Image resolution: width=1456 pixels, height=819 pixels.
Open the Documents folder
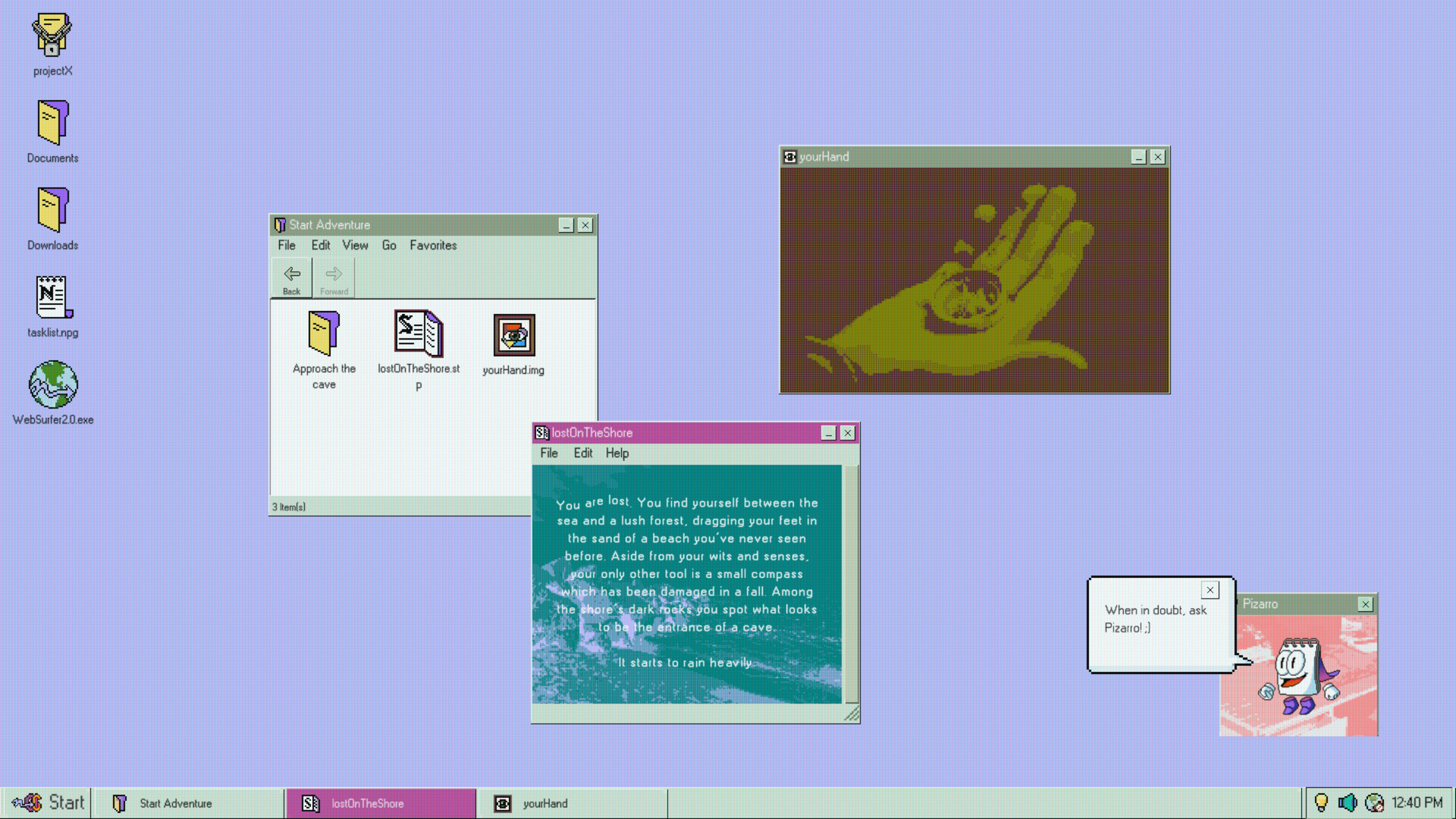pyautogui.click(x=52, y=122)
